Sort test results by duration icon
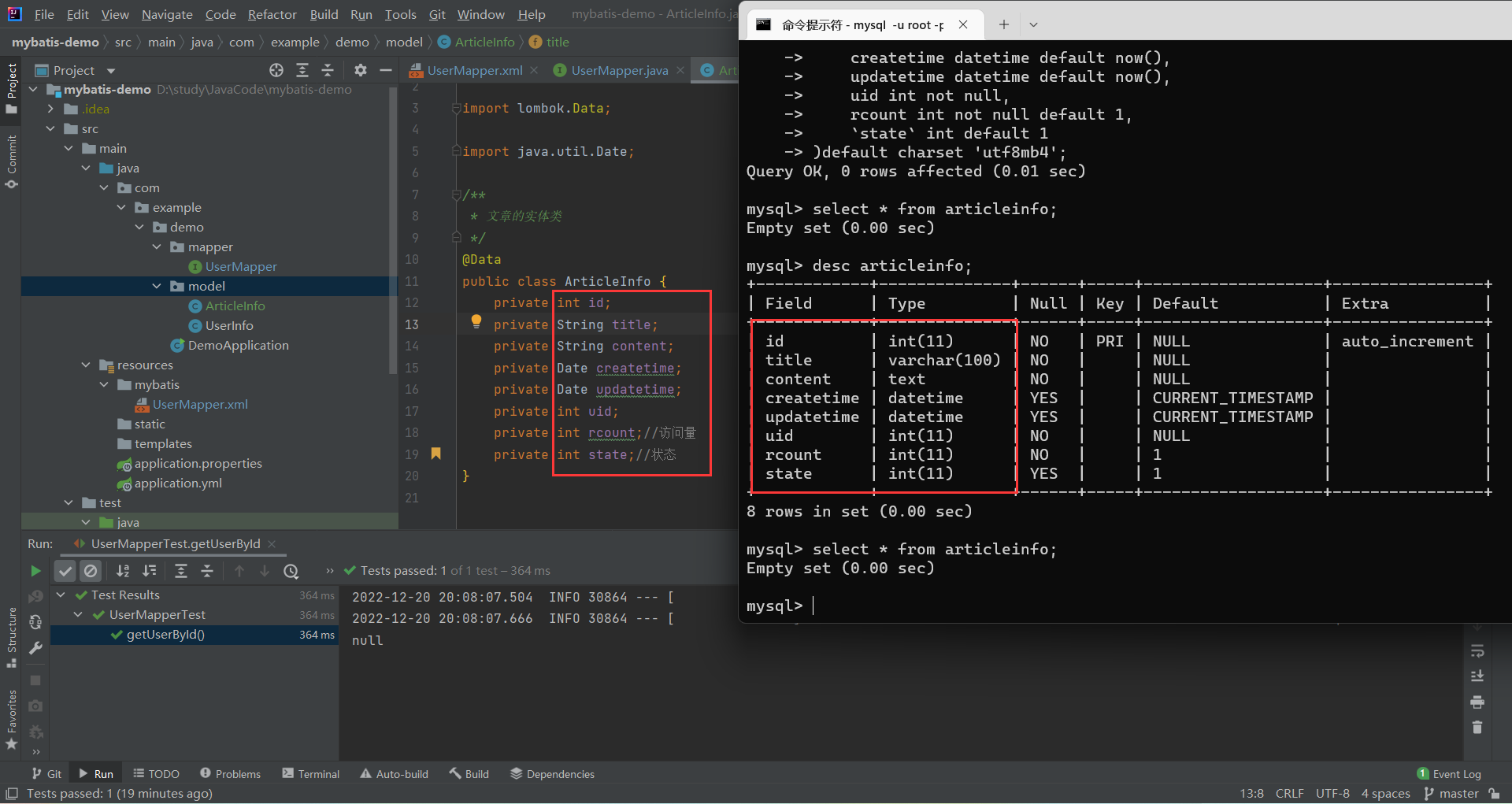This screenshot has height=804, width=1512. (149, 571)
